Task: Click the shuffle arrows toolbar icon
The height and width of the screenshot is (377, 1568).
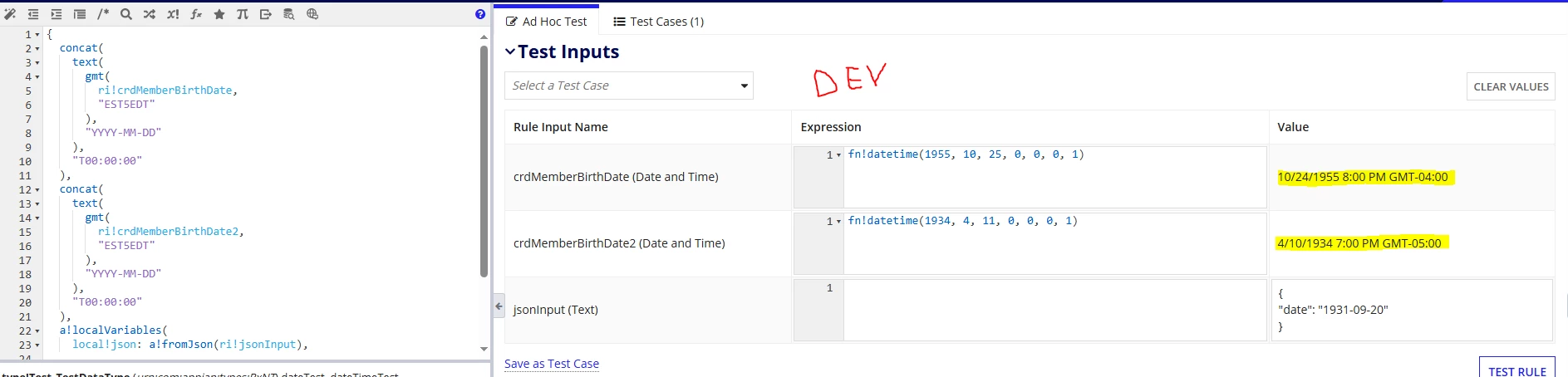Action: click(150, 14)
